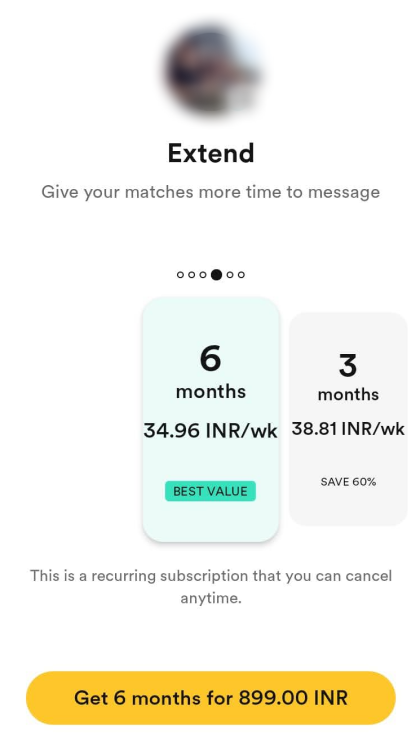
Task: Click the BEST VALUE badge
Action: coord(210,491)
